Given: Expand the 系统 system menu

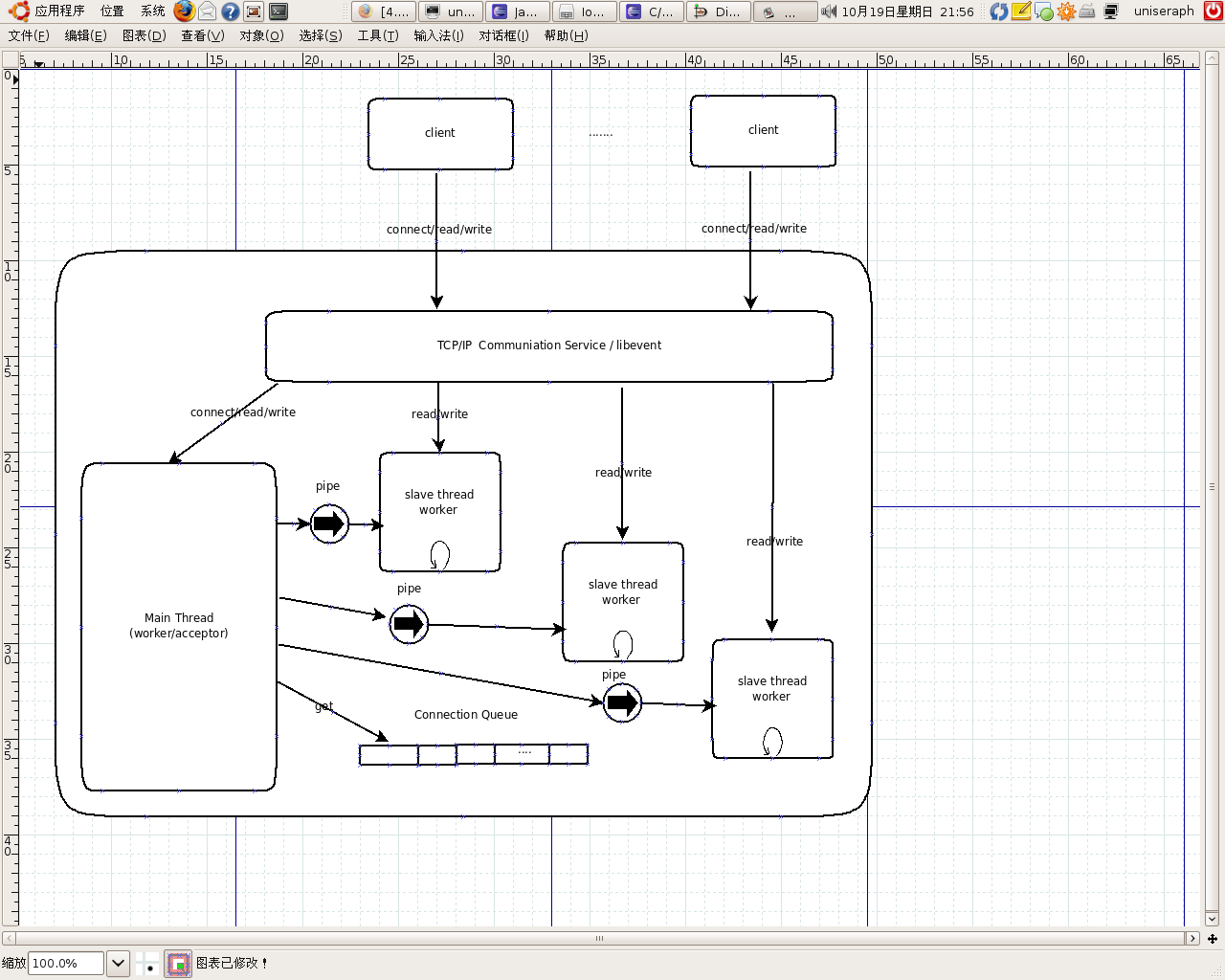Looking at the screenshot, I should tap(152, 11).
